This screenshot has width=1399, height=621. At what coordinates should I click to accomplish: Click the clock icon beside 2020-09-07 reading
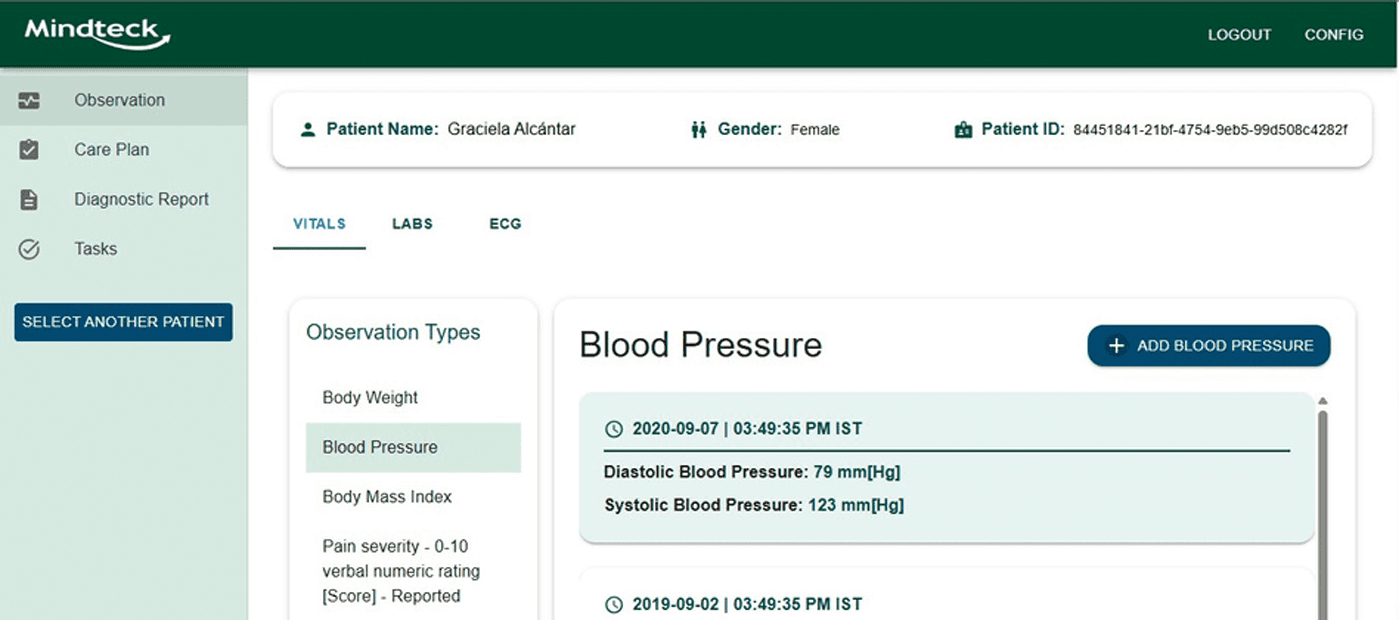click(614, 429)
